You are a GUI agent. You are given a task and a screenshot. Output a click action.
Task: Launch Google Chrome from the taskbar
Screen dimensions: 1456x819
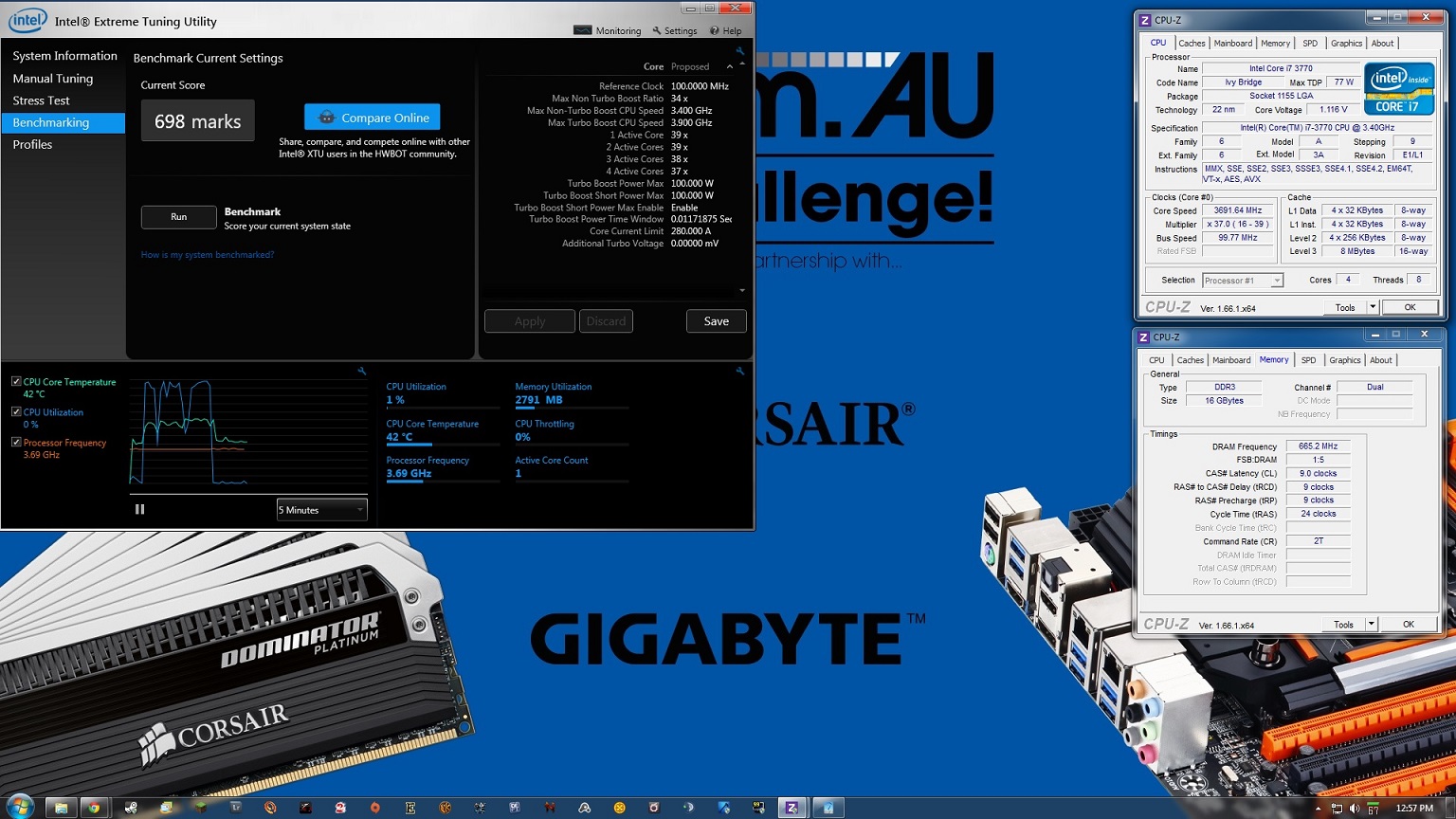pyautogui.click(x=94, y=808)
